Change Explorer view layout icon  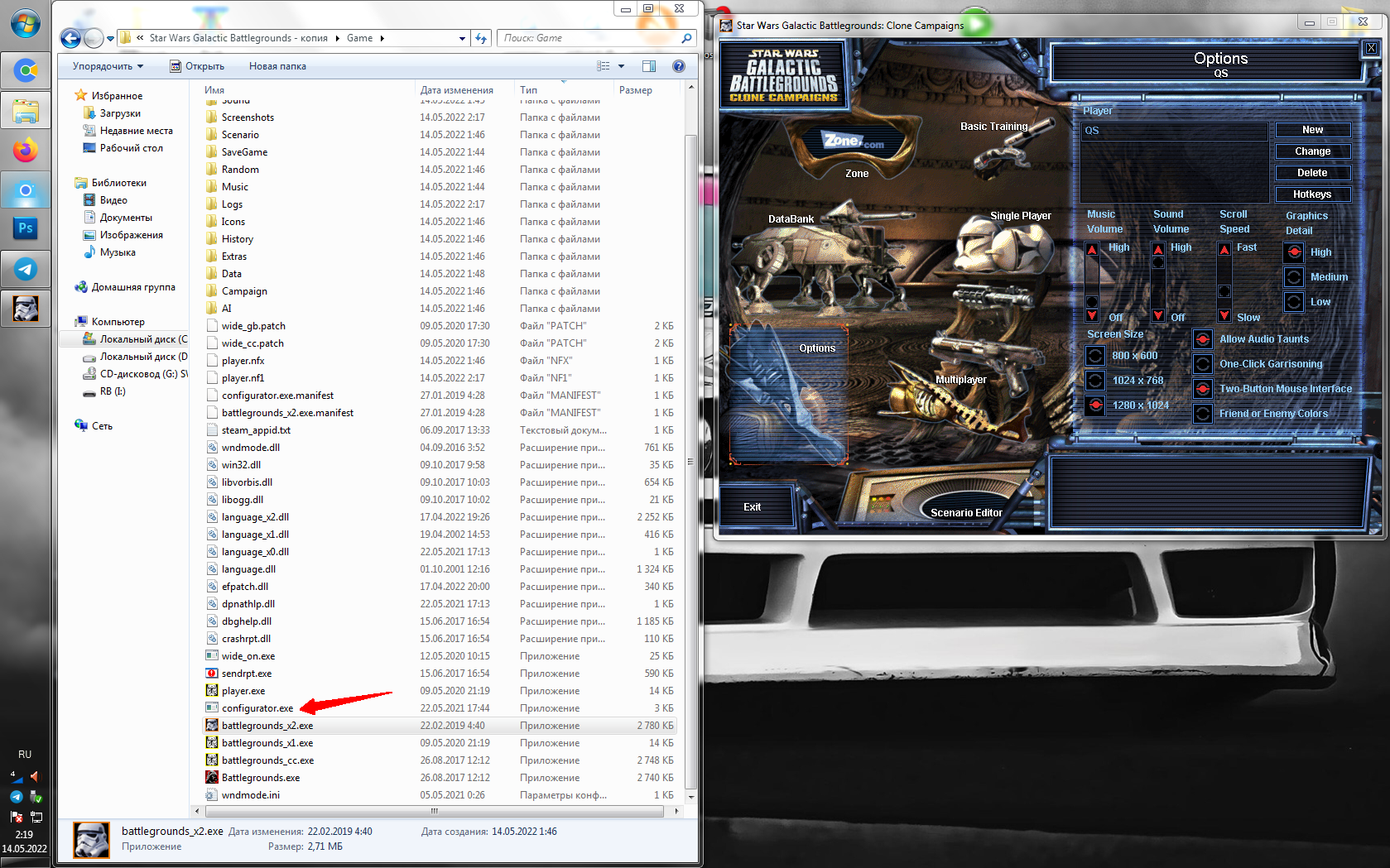tap(604, 66)
